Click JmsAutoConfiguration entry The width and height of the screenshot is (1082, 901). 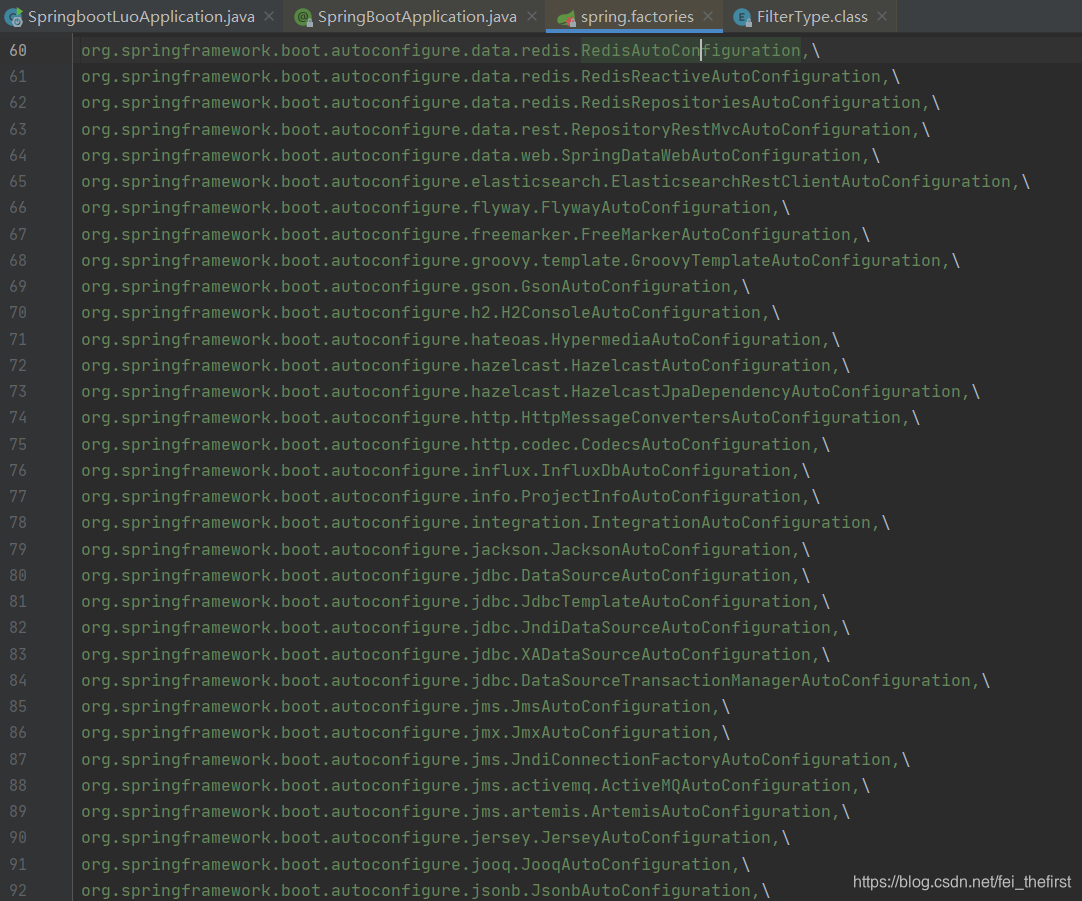[611, 706]
